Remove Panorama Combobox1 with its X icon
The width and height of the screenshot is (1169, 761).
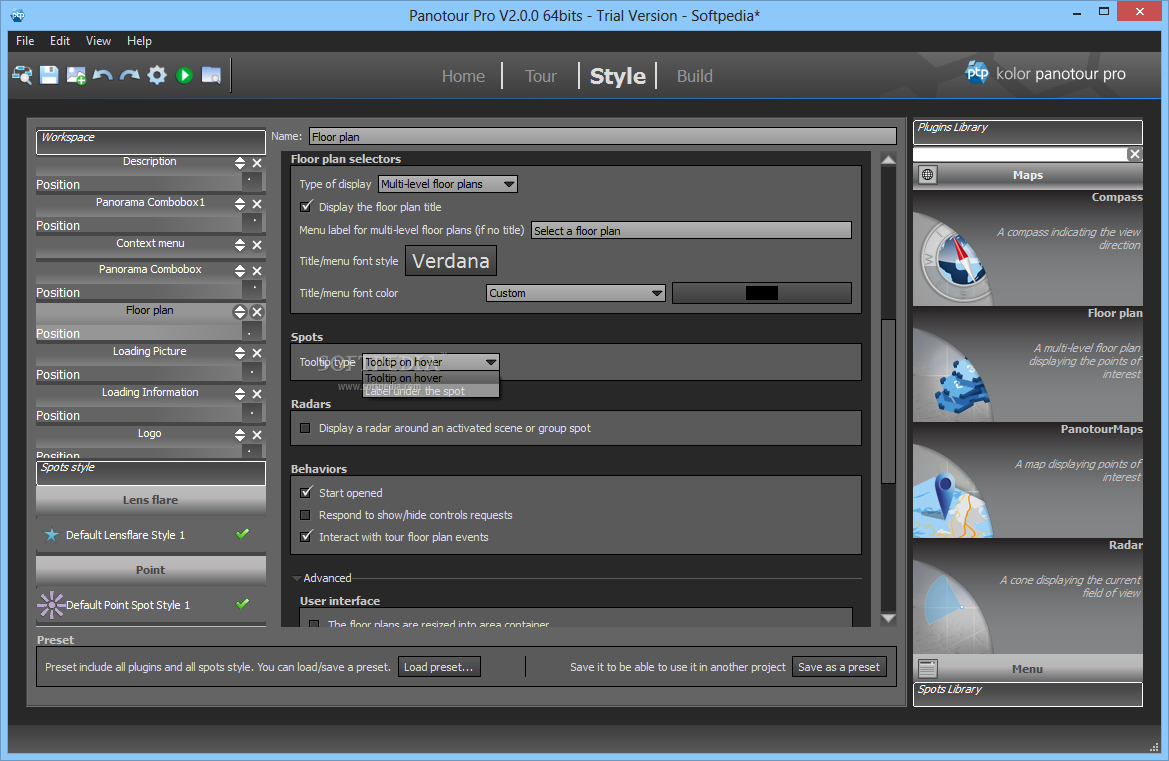(257, 204)
